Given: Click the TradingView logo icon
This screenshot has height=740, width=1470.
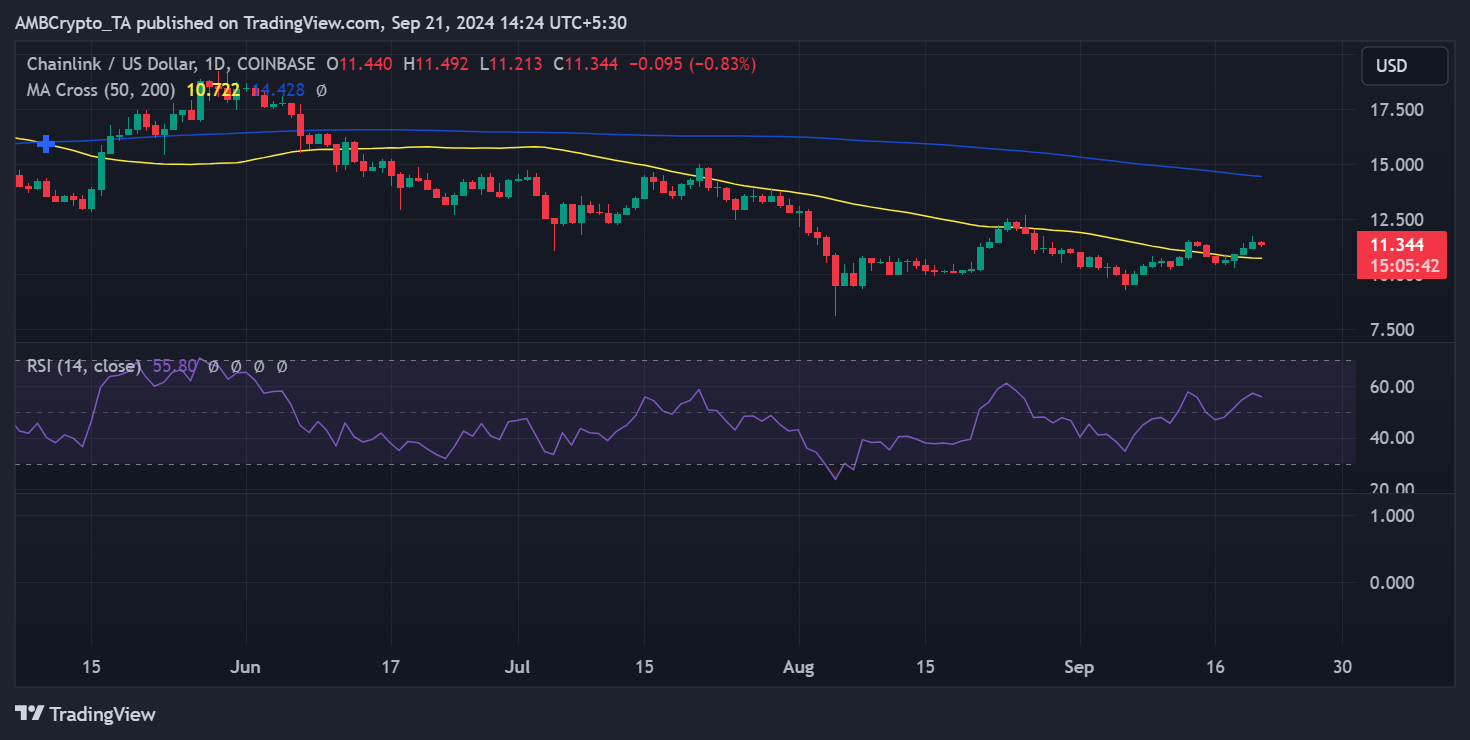Looking at the screenshot, I should coord(30,714).
